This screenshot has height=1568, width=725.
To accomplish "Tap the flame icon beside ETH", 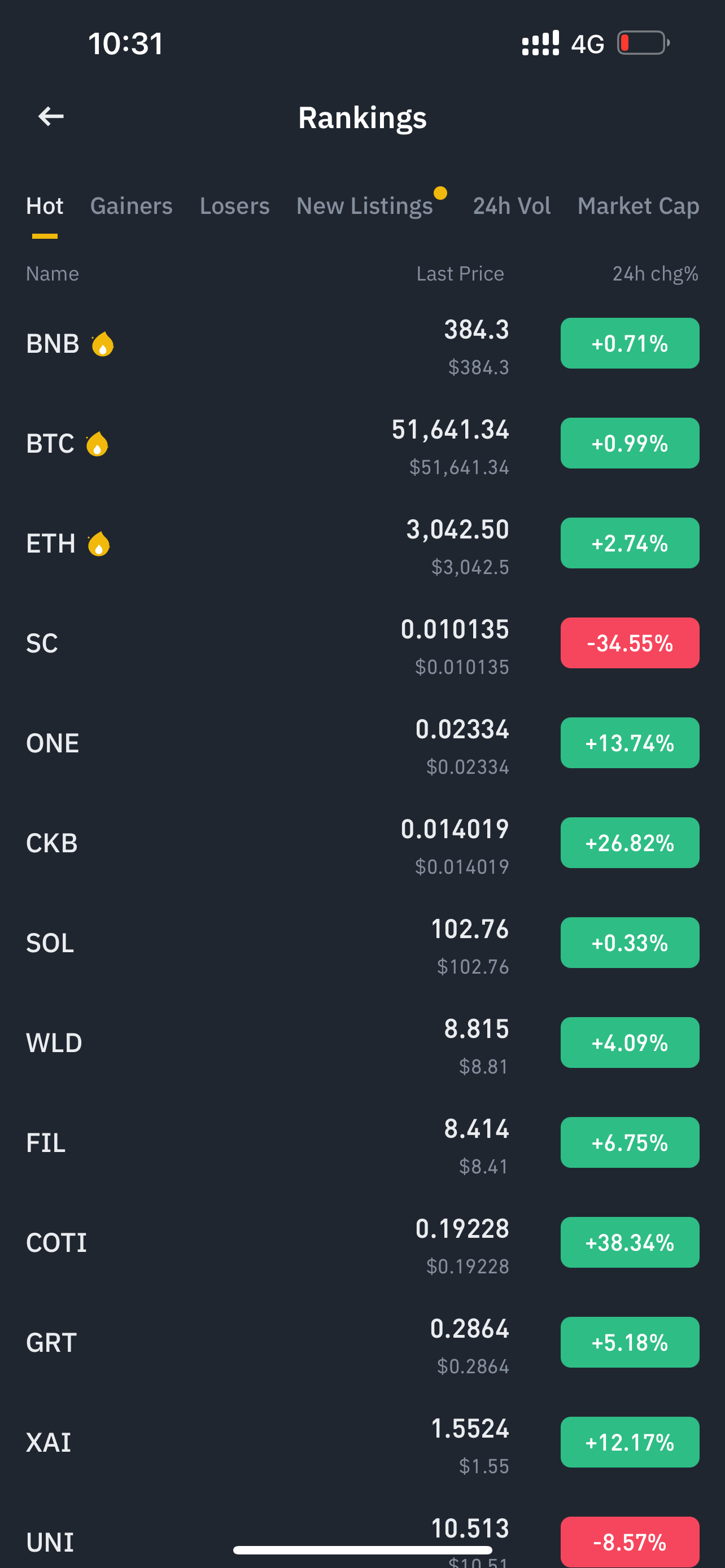I will [x=99, y=544].
